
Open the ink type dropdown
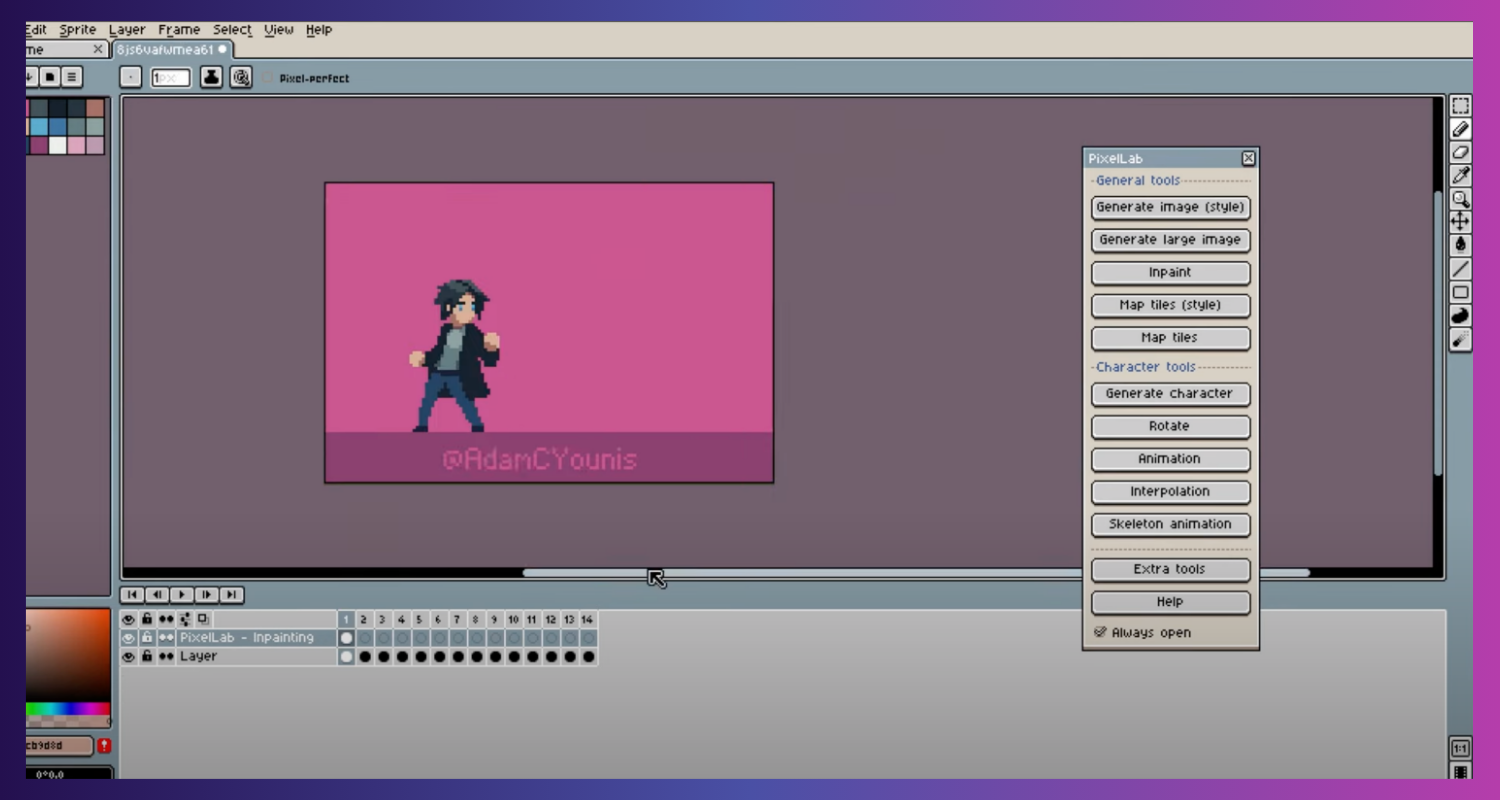tap(211, 77)
